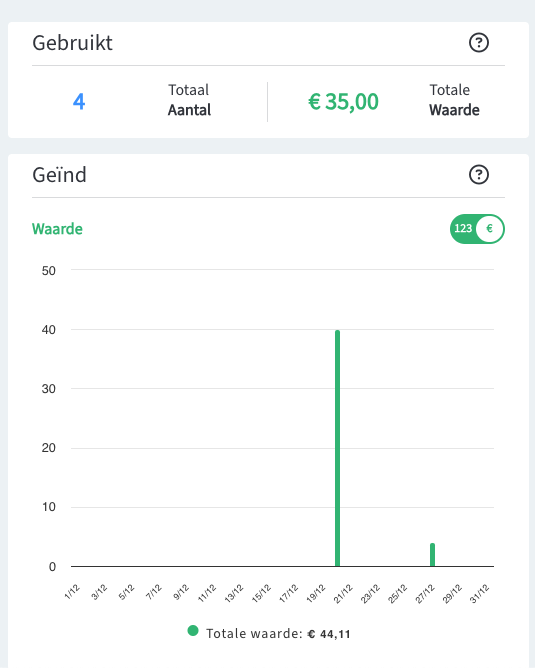Click the green Totale waarde legend dot
This screenshot has height=668, width=535.
[193, 631]
